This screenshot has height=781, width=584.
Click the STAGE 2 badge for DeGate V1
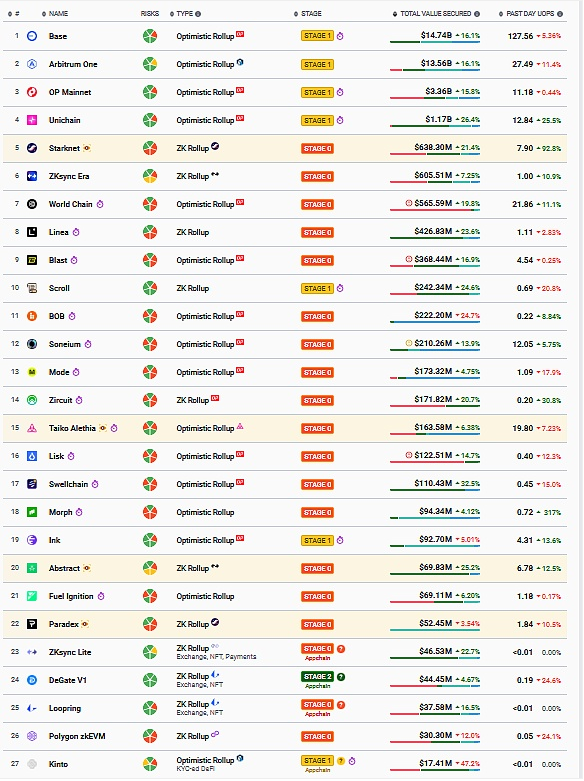click(x=317, y=677)
